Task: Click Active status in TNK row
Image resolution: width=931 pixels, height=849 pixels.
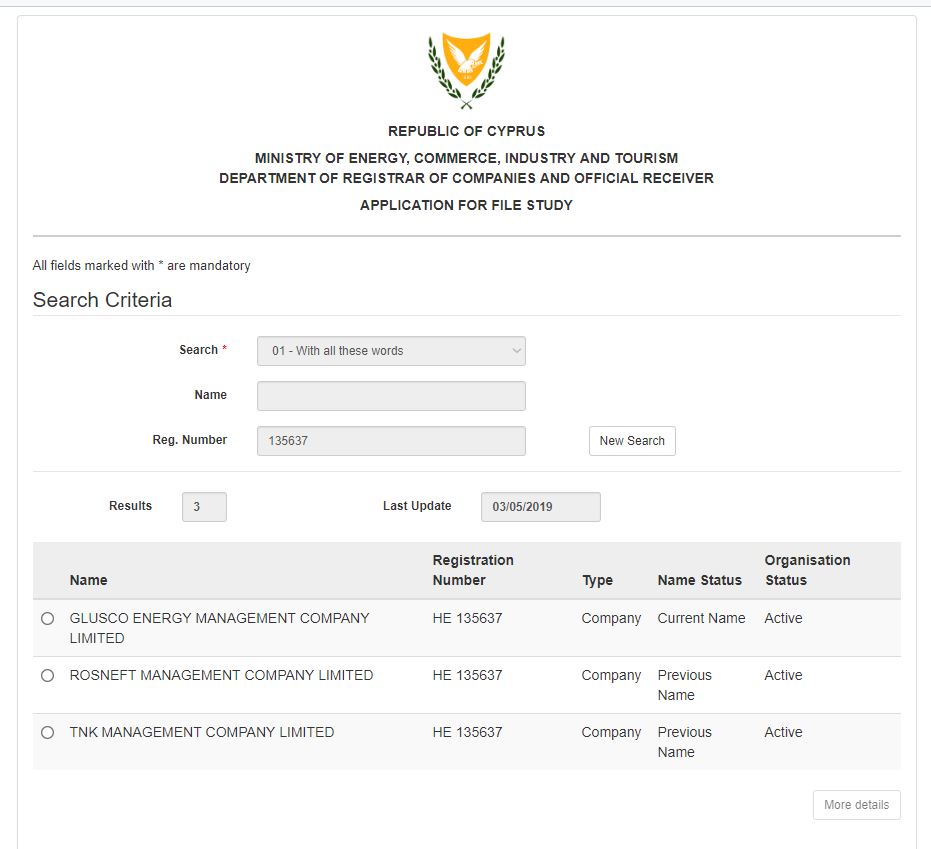Action: coord(783,733)
